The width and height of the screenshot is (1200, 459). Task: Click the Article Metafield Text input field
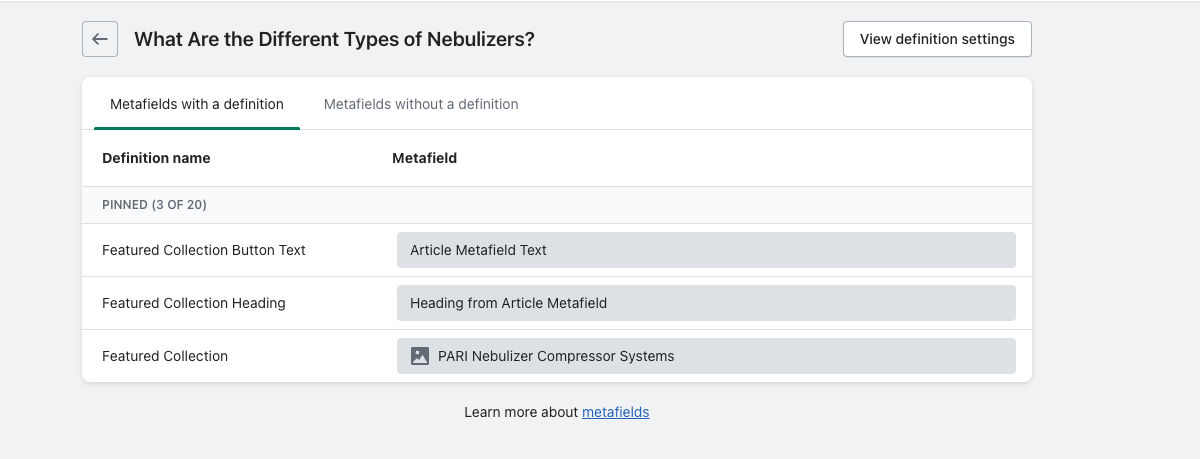706,250
